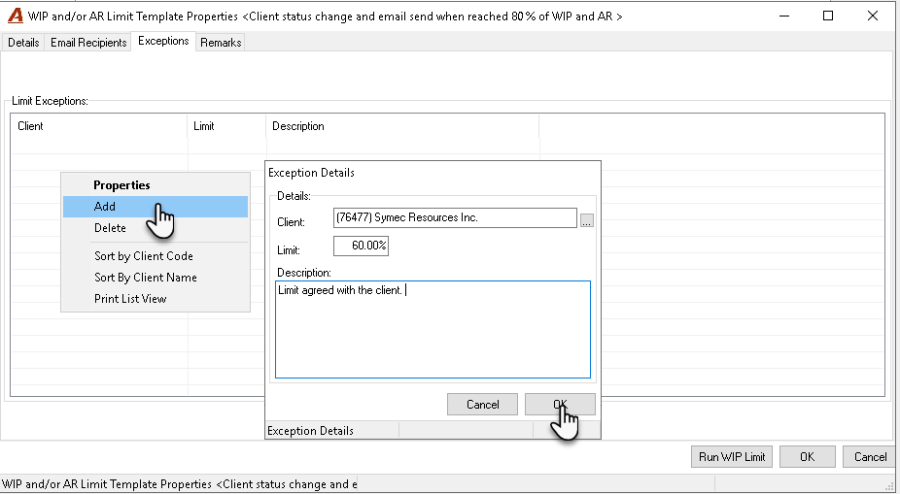Click the Limit column header
The height and width of the screenshot is (494, 900).
click(227, 126)
